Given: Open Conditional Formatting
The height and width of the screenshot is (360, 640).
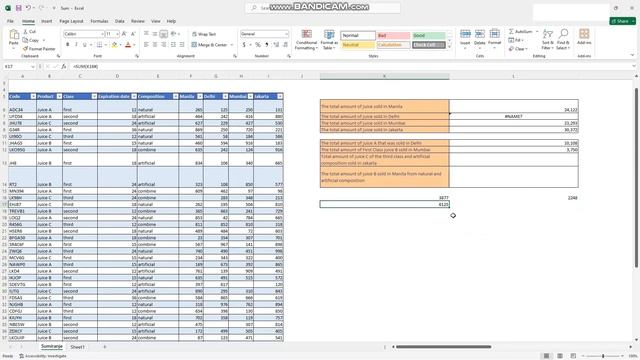Looking at the screenshot, I should [x=306, y=40].
